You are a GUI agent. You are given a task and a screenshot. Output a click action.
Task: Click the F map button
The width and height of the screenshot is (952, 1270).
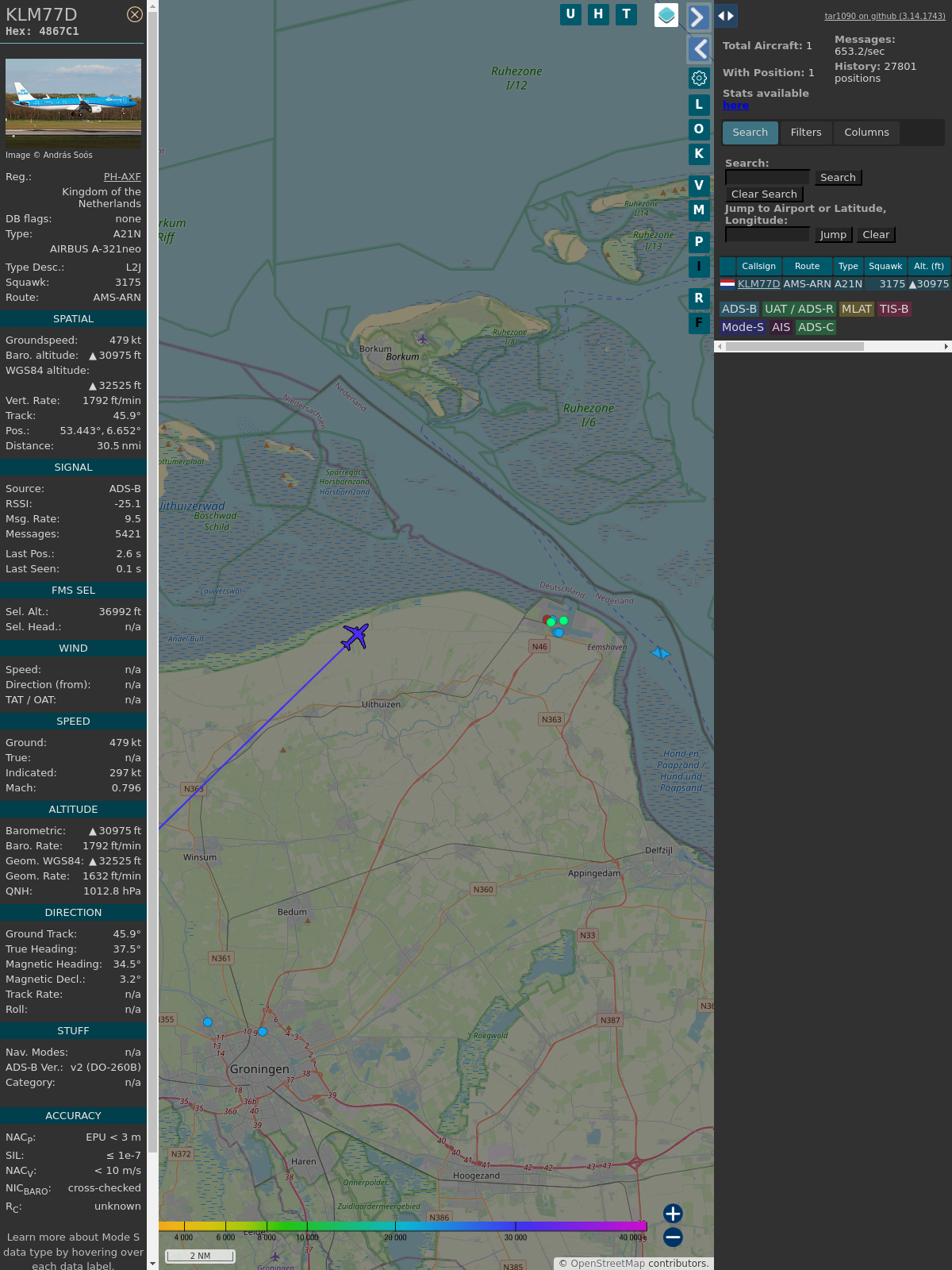699,323
